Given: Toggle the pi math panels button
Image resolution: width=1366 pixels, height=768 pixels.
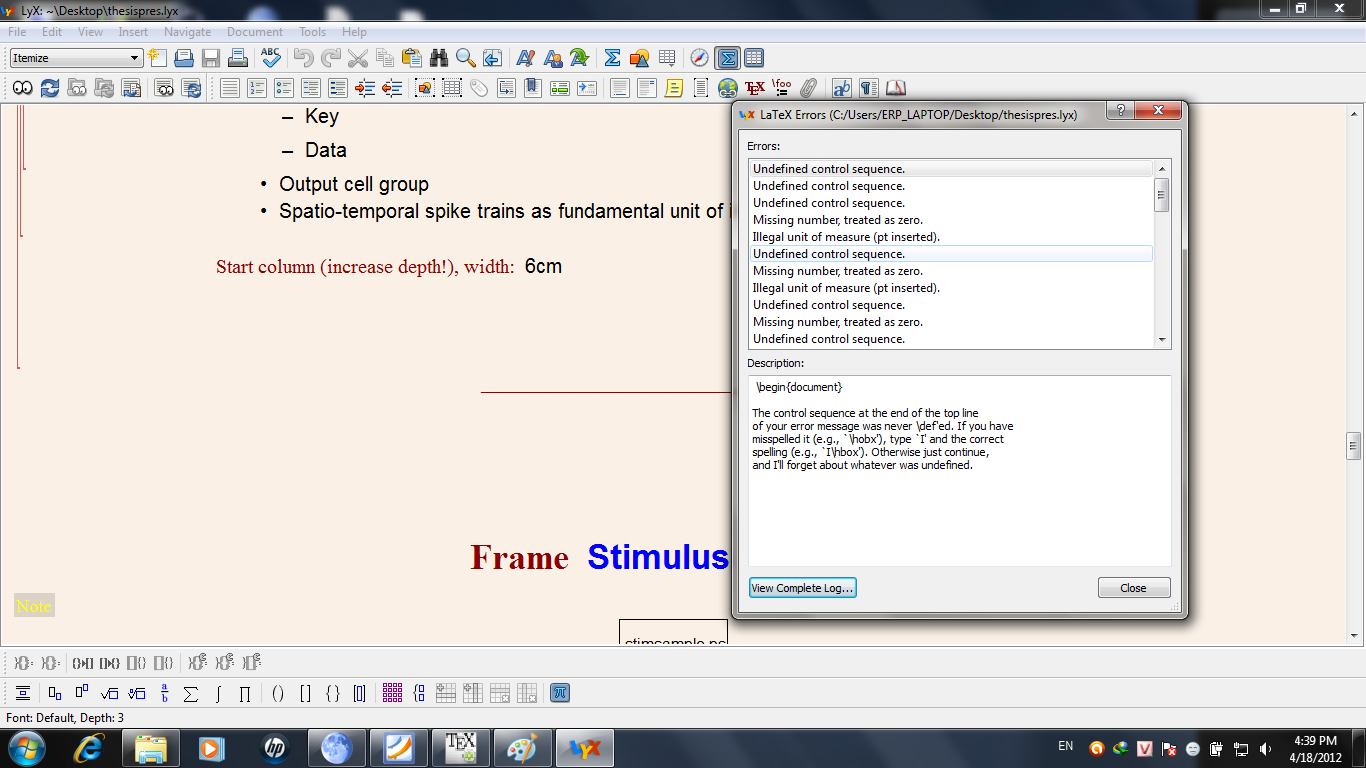Looking at the screenshot, I should pyautogui.click(x=560, y=692).
